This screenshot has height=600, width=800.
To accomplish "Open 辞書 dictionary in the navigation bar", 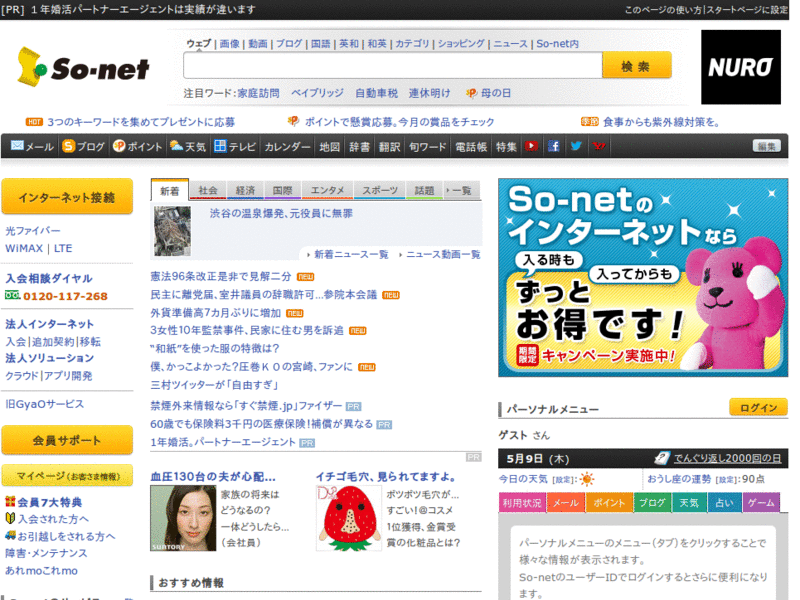I will 359,147.
